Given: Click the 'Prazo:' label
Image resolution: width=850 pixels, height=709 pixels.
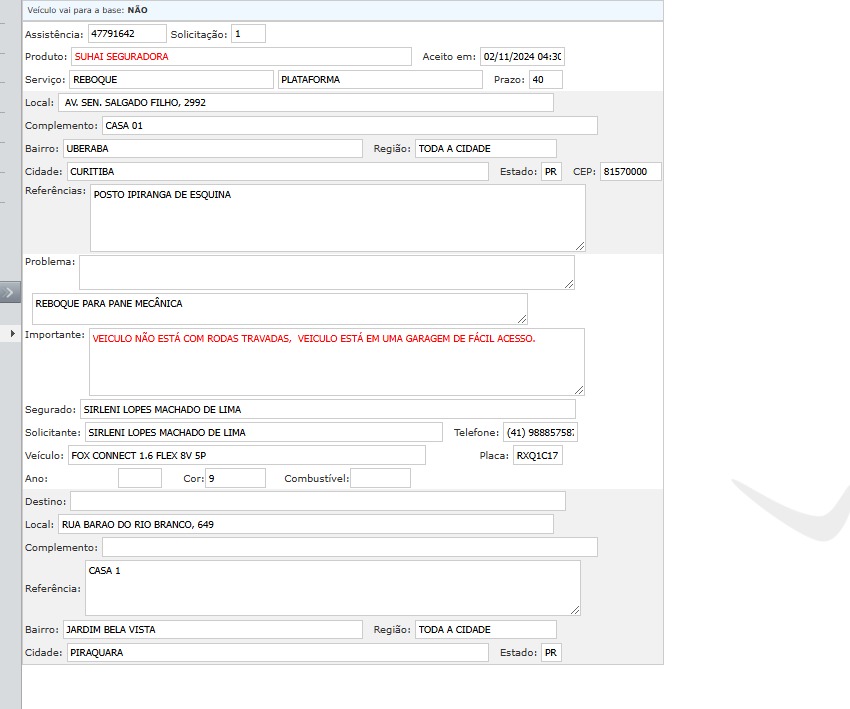Looking at the screenshot, I should [510, 80].
